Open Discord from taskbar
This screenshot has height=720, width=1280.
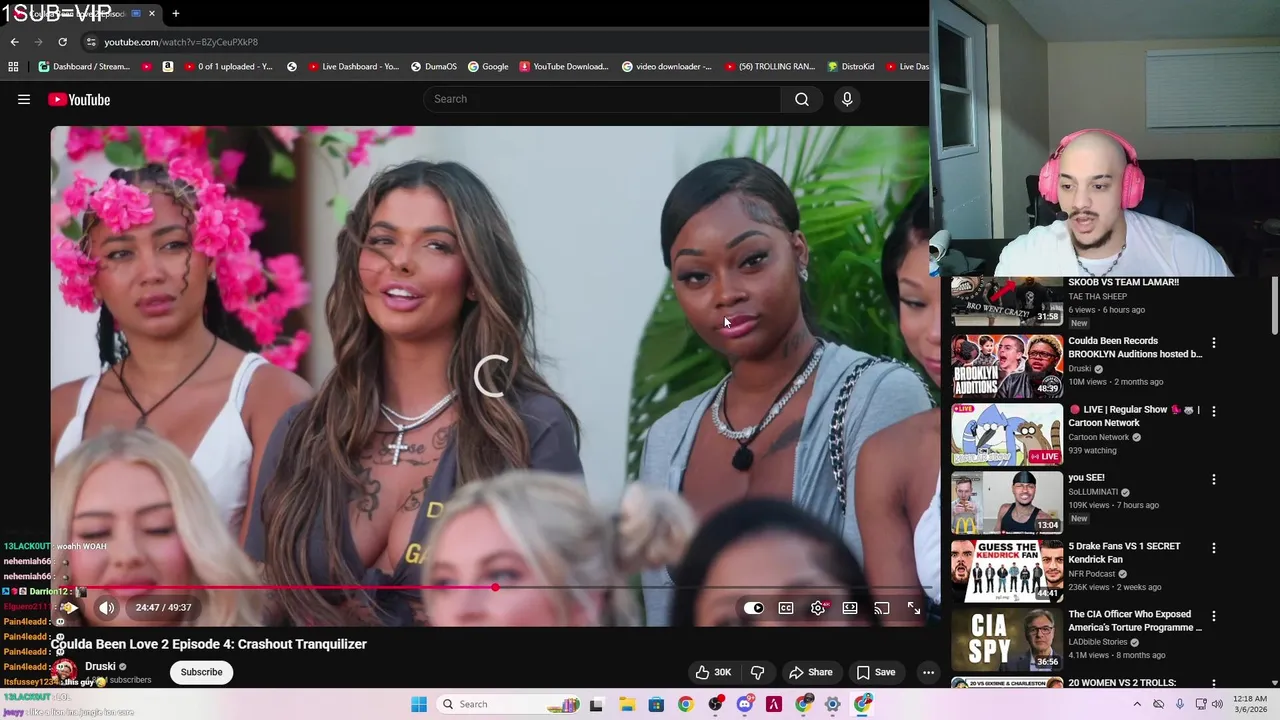(x=744, y=704)
